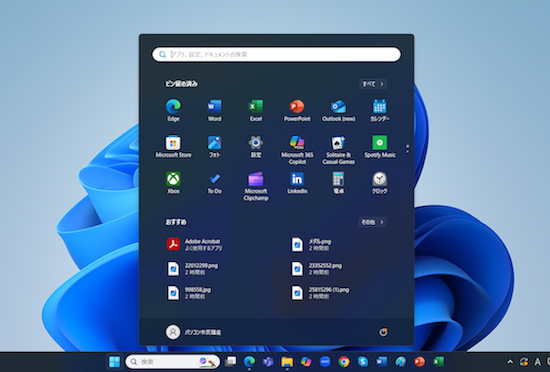The image size is (550, 372).
Task: Click the IME input mode A indicator
Action: coord(537,361)
